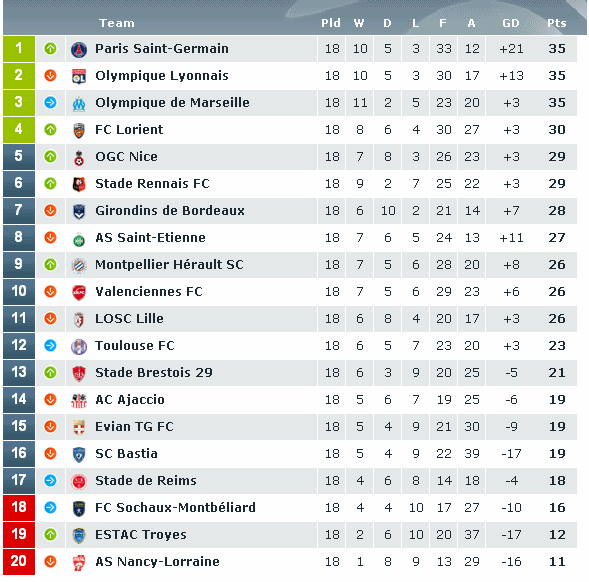Click blue right arrow beside Toulouse FC
Screen dimensions: 589x582
click(x=50, y=345)
